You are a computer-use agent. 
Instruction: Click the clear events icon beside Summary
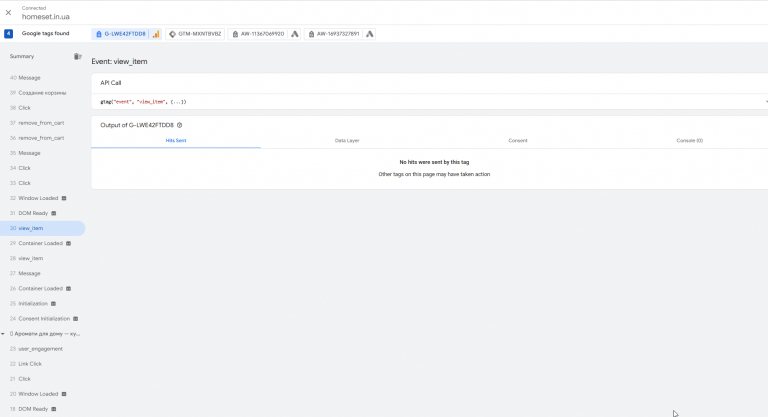point(77,56)
